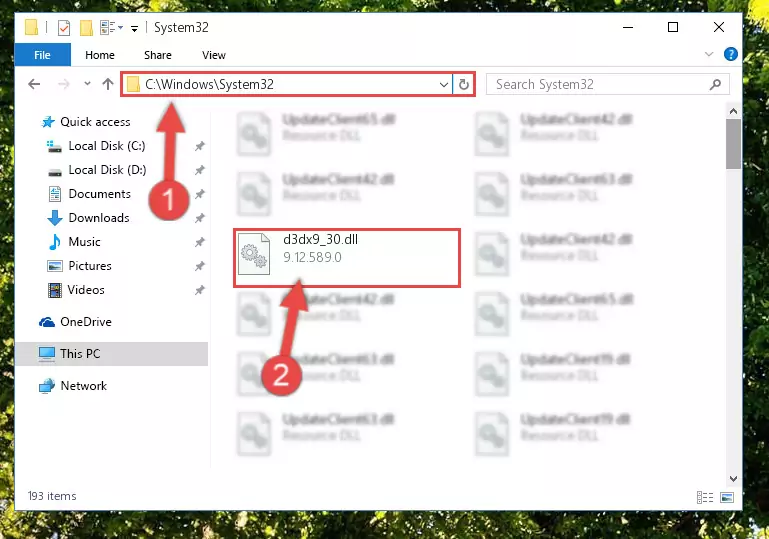Click the scrollbar up arrow
Screen dimensions: 769x539
point(733,111)
